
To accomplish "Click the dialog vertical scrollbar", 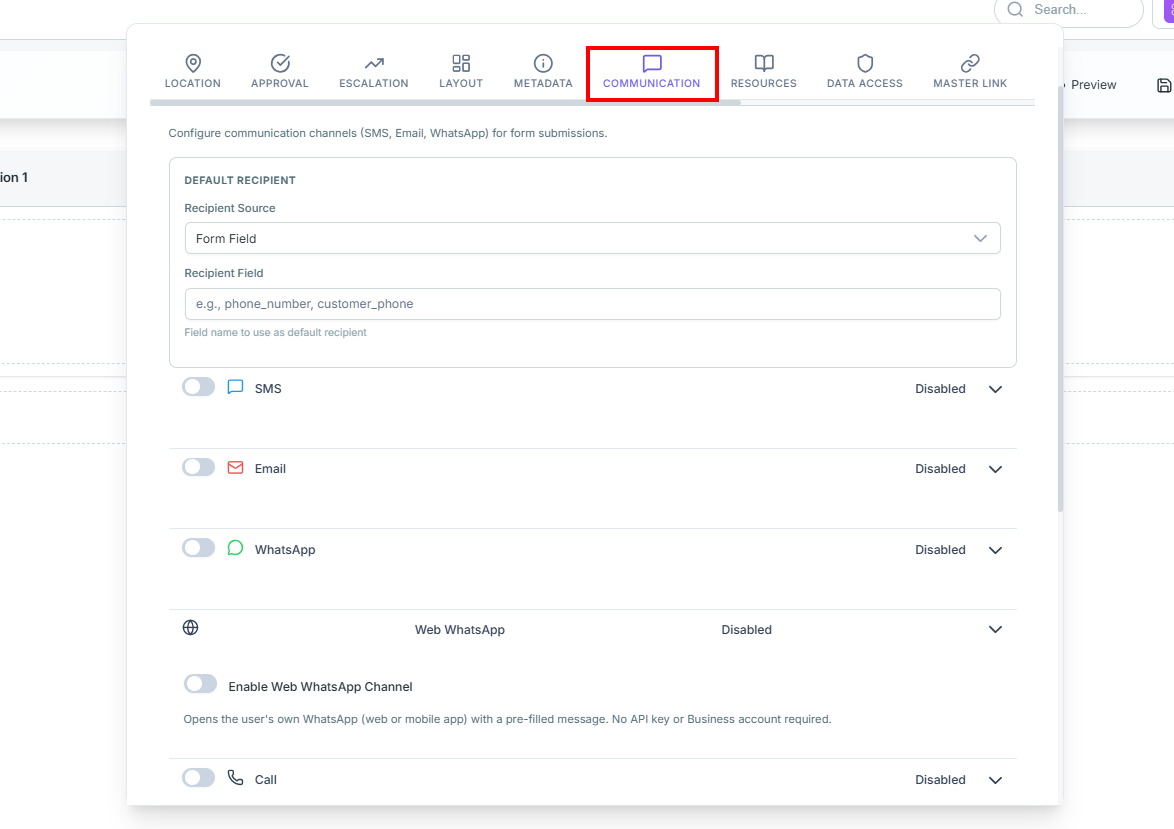I will point(1060,298).
